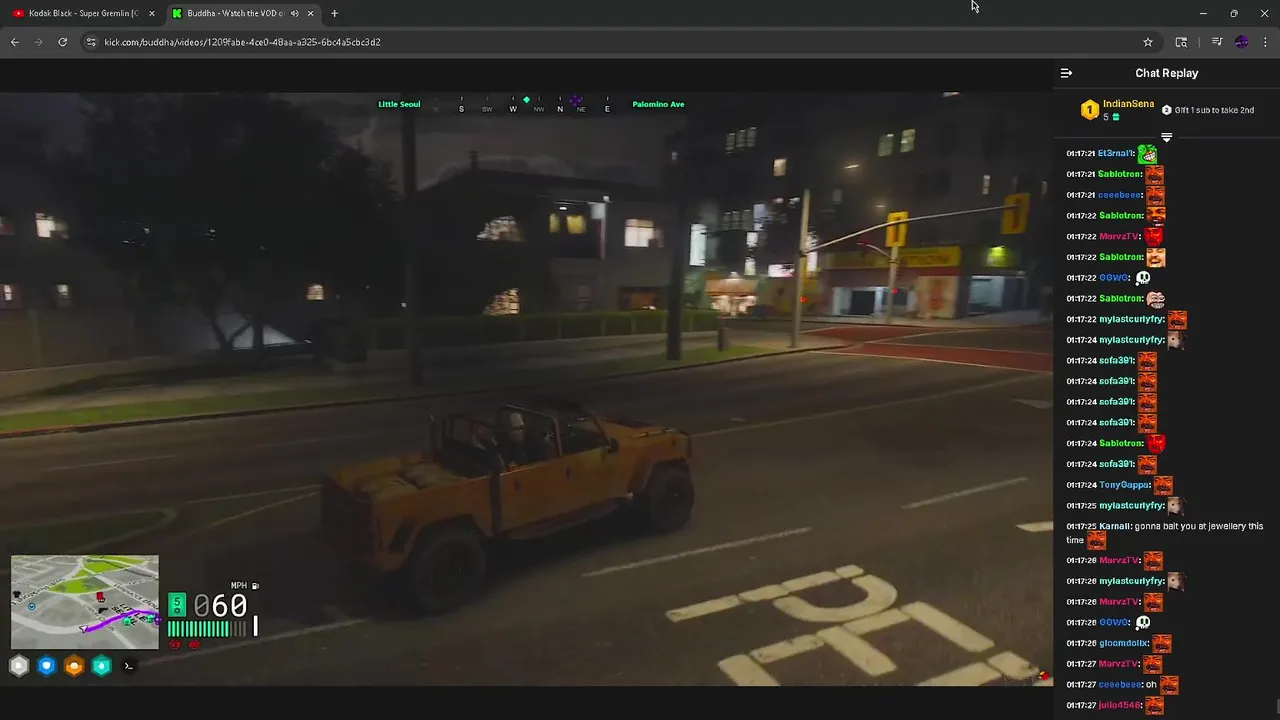1280x720 pixels.
Task: Click the skull emote by GGWG at 01:17:26
Action: tap(1143, 623)
